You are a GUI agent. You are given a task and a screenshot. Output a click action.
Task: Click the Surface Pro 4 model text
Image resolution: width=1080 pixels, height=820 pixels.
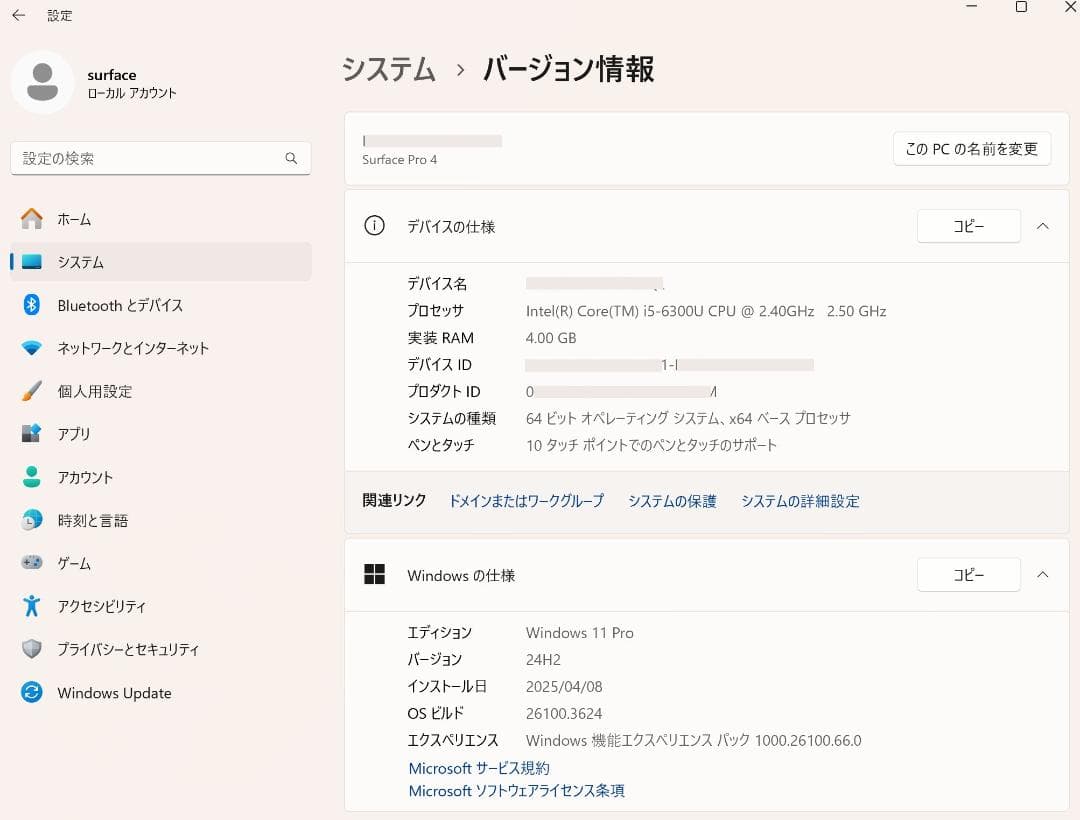(x=399, y=160)
